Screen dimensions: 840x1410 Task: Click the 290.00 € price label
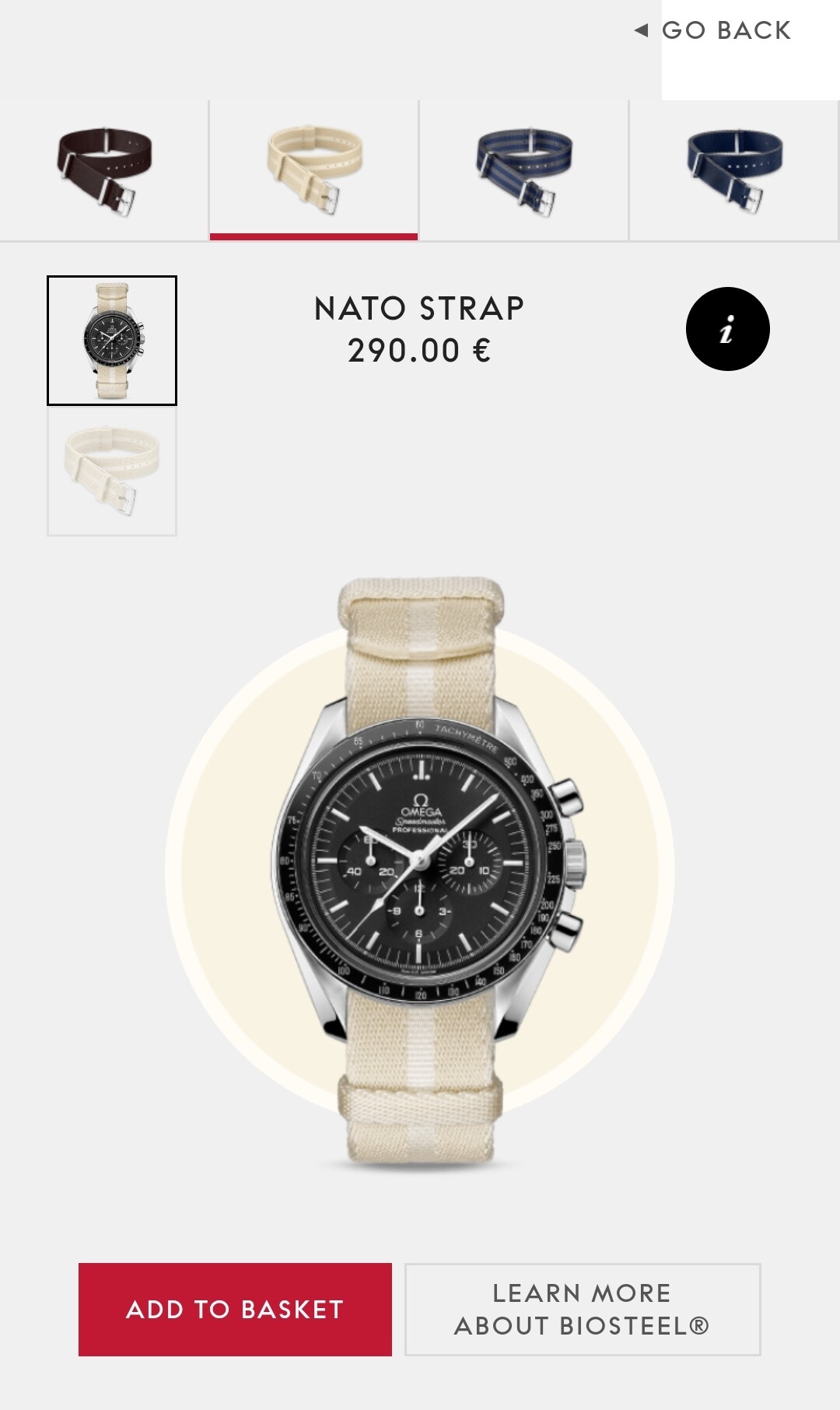click(419, 351)
